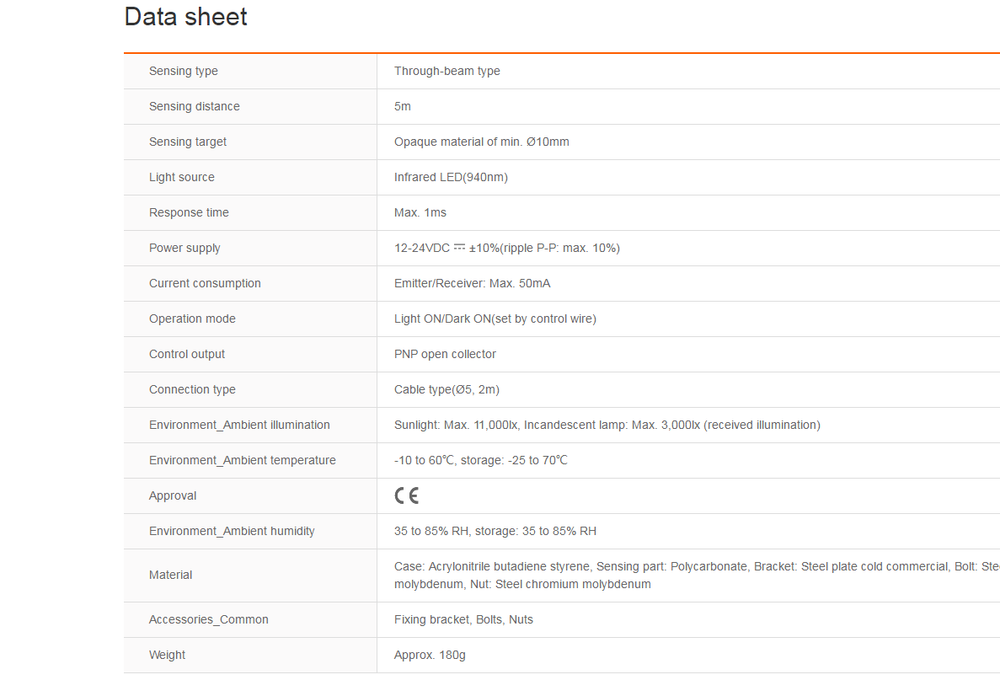Click the CE approval mark icon

pos(406,496)
